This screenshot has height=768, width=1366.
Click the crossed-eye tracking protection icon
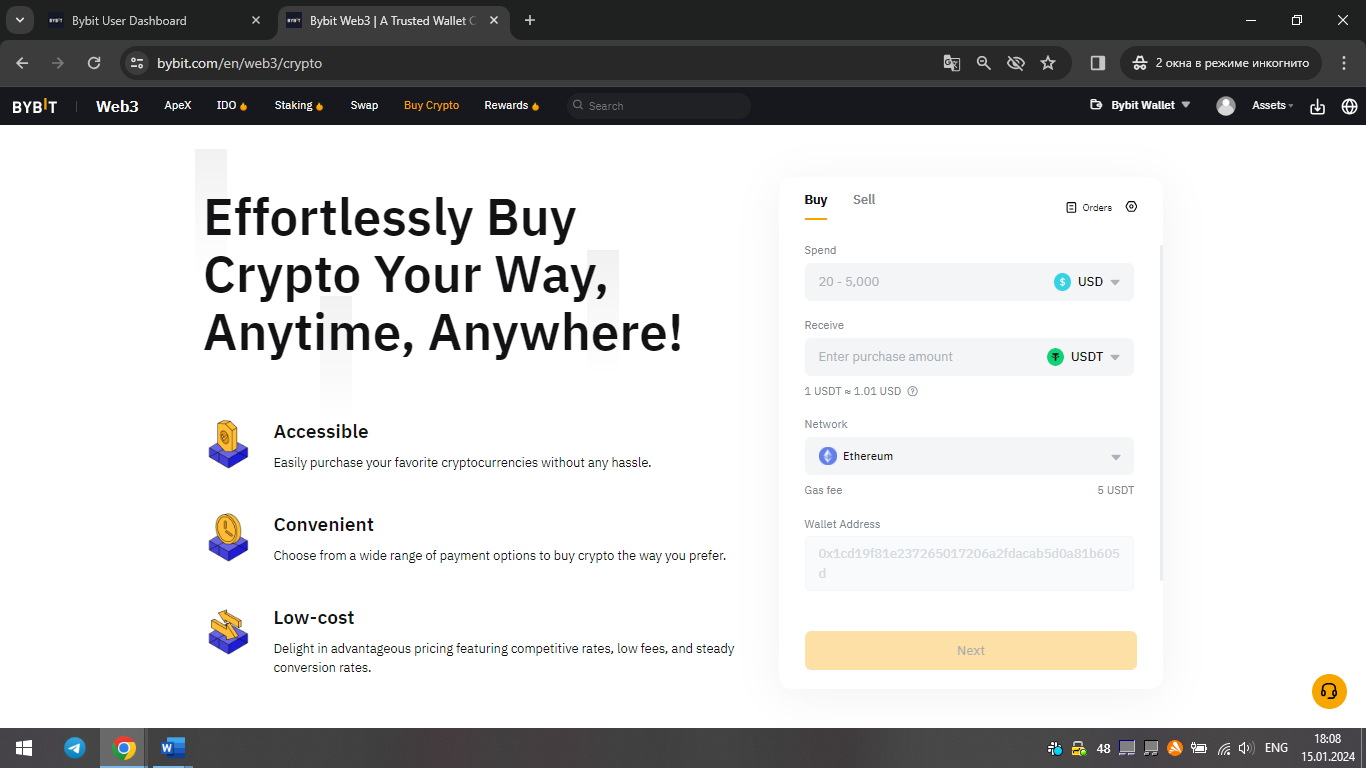pyautogui.click(x=1016, y=63)
